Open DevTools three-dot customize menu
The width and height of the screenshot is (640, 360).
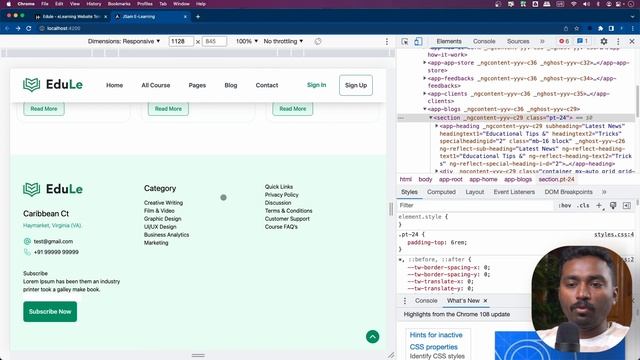click(x=618, y=41)
